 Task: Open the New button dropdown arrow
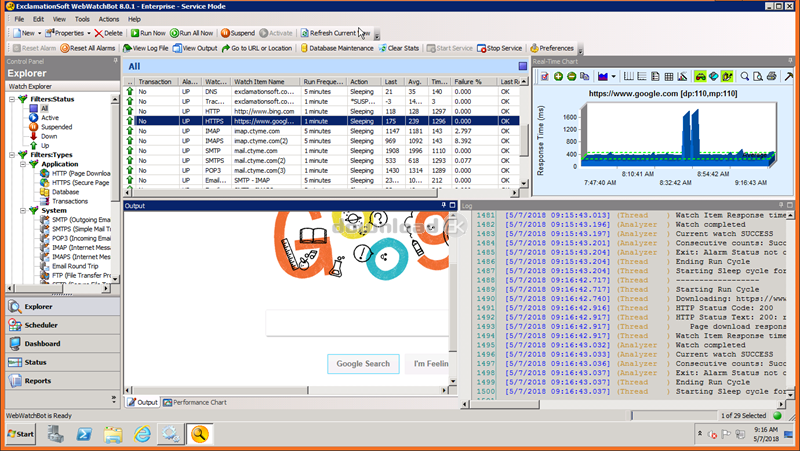click(x=39, y=33)
